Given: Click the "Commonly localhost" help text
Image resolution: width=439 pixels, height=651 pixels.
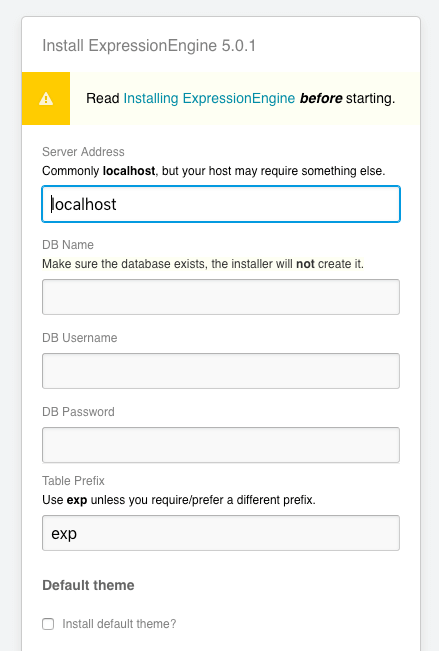Looking at the screenshot, I should point(213,171).
